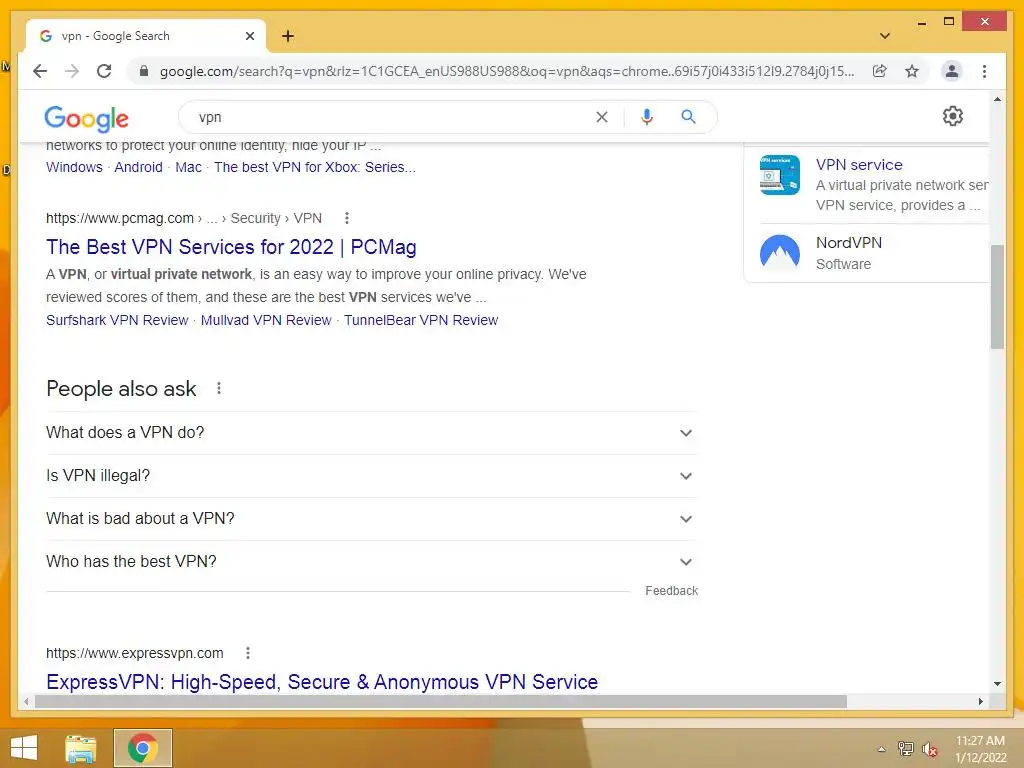Open the Windows Start button
The image size is (1024, 768).
pyautogui.click(x=24, y=748)
